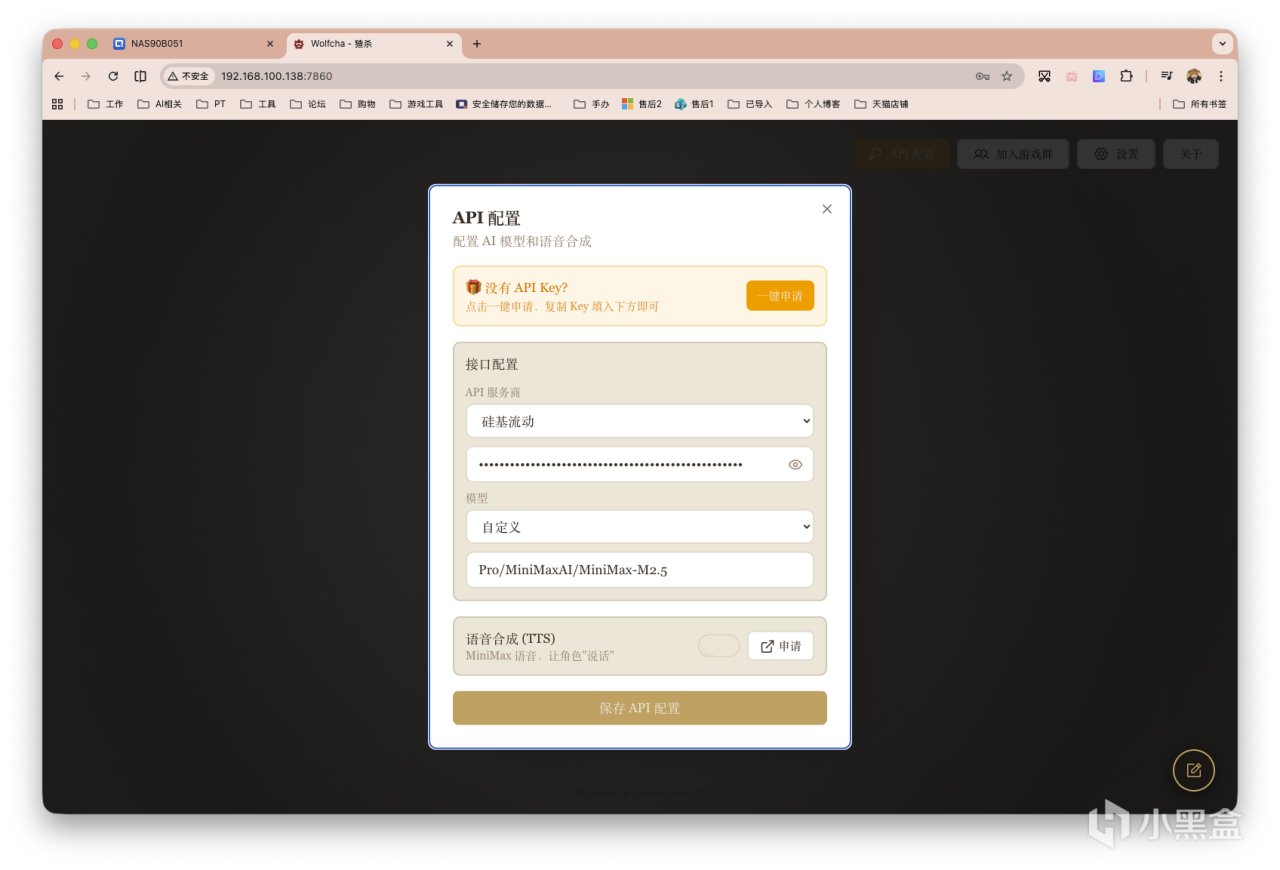Open the browser three-dot menu
Screen dimensions: 1280x870
(x=1220, y=76)
